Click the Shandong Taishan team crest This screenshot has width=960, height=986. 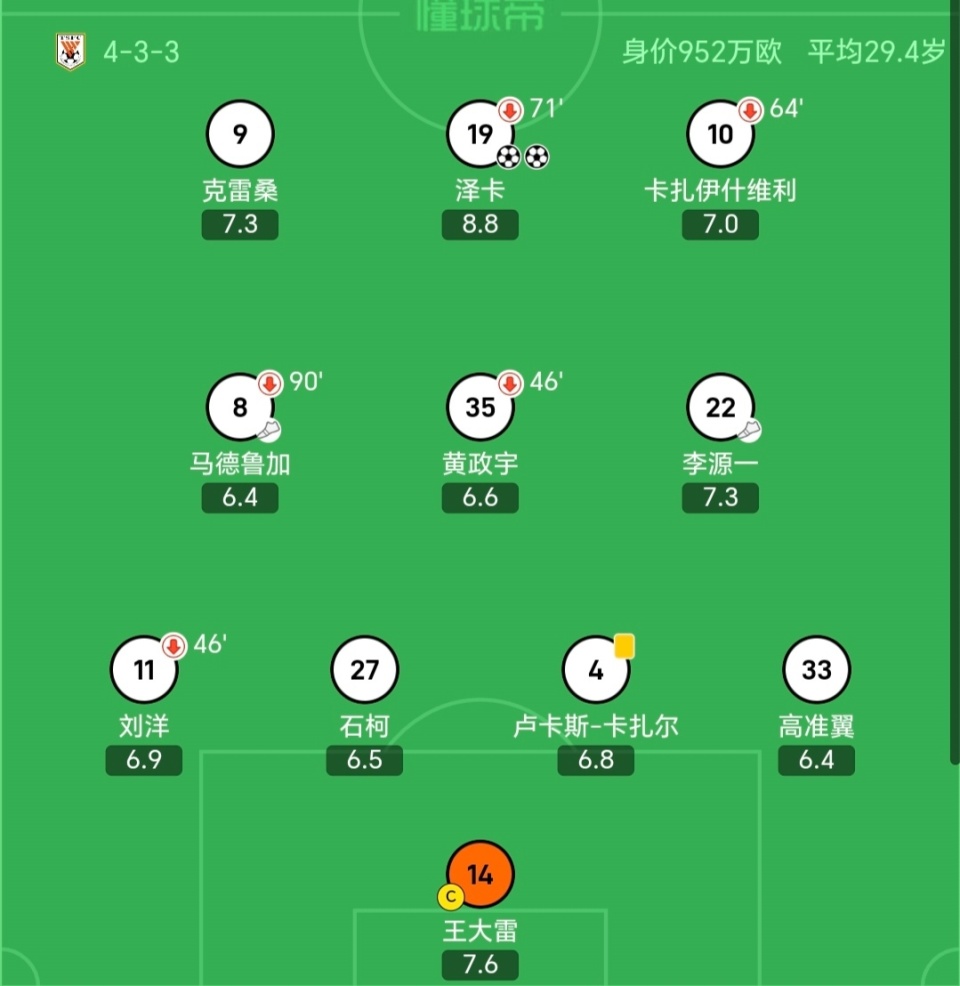click(70, 52)
